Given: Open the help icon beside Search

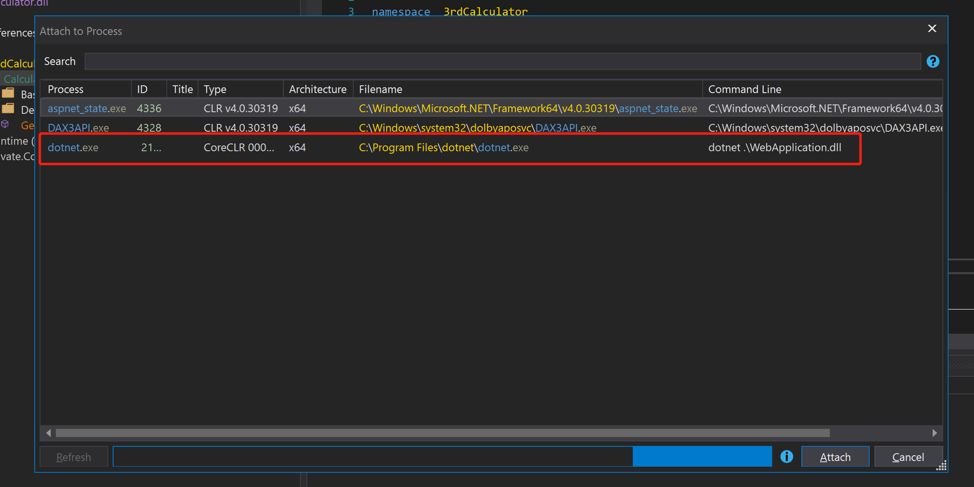Looking at the screenshot, I should click(932, 61).
